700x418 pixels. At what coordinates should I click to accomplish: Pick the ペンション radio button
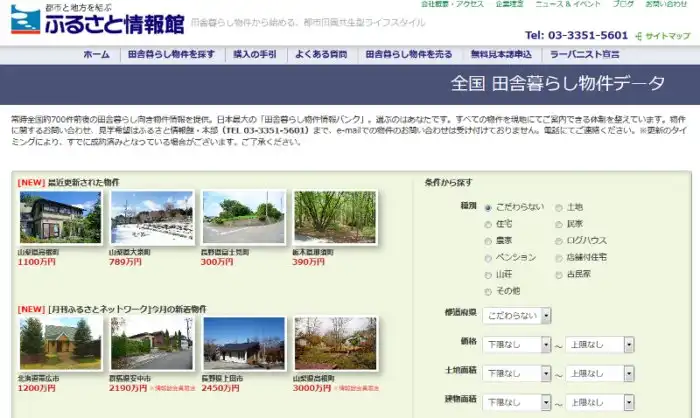click(488, 257)
